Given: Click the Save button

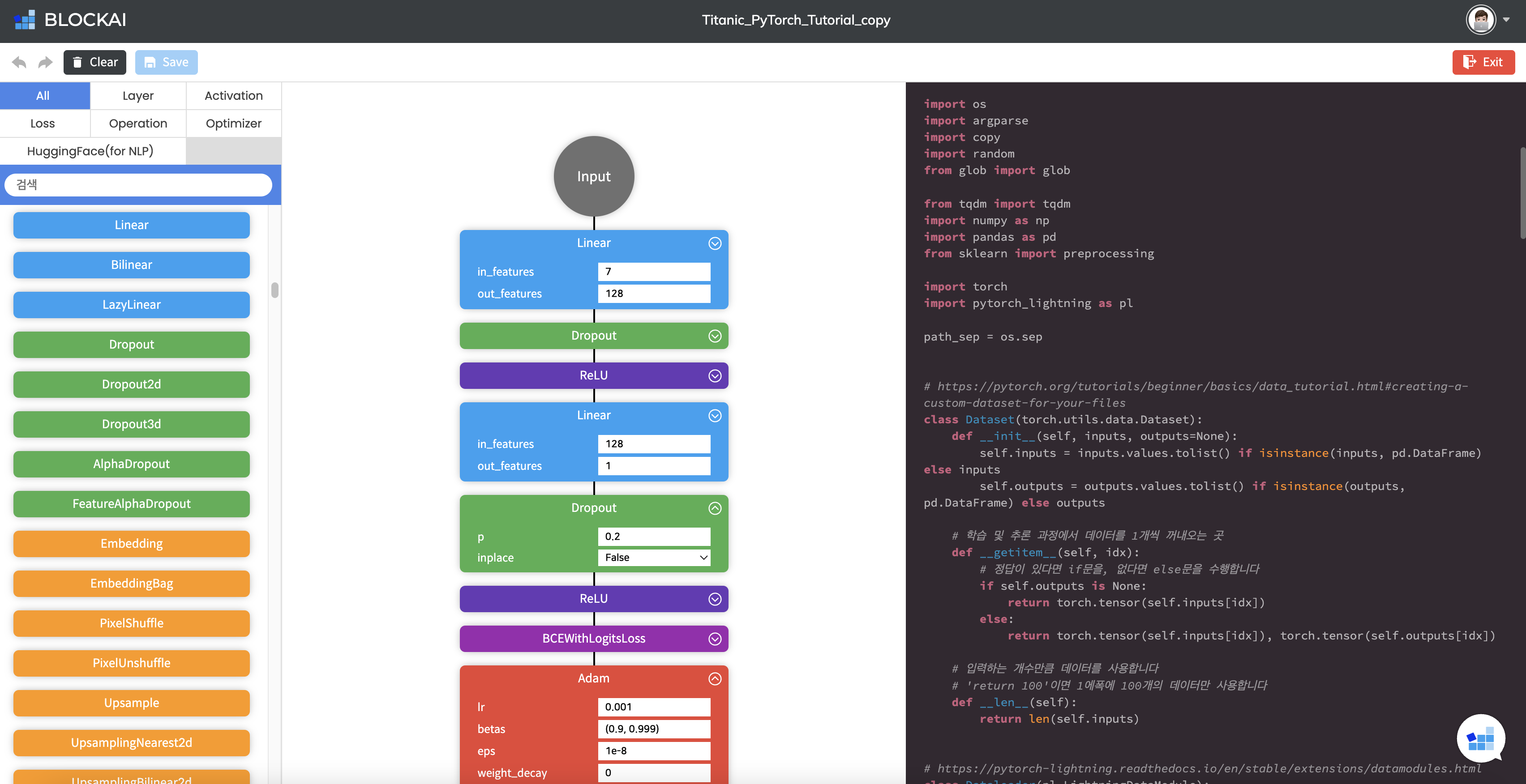Looking at the screenshot, I should (x=166, y=62).
